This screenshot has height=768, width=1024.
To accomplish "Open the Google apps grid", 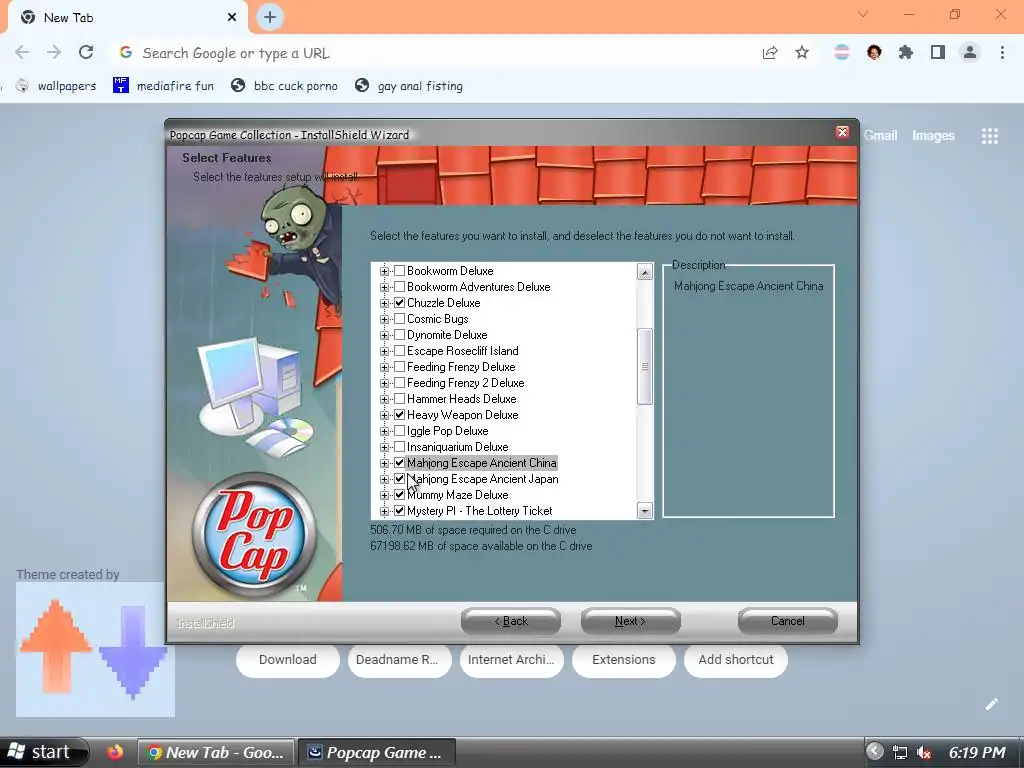I will point(990,136).
